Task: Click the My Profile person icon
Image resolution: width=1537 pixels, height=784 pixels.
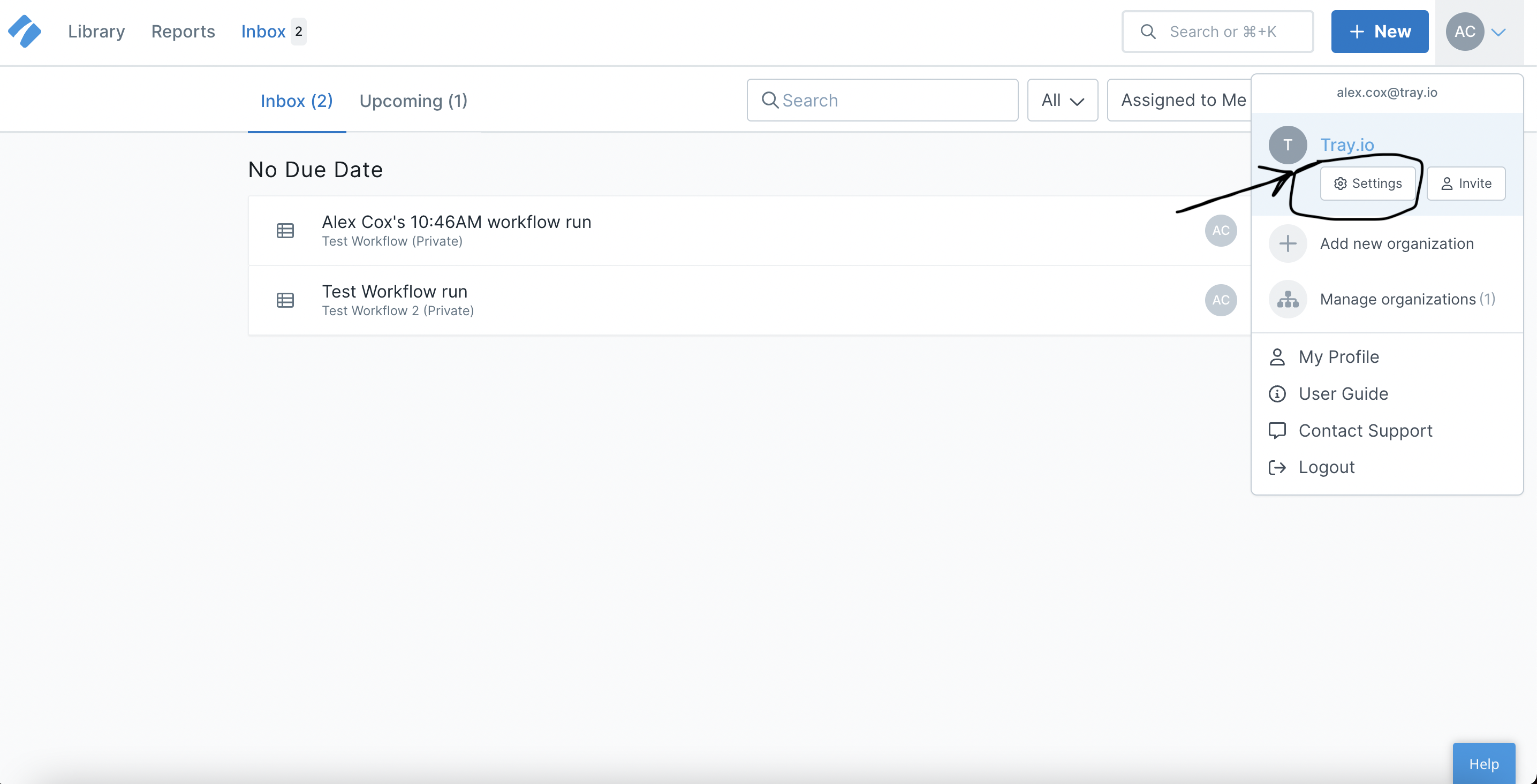Action: pos(1277,356)
